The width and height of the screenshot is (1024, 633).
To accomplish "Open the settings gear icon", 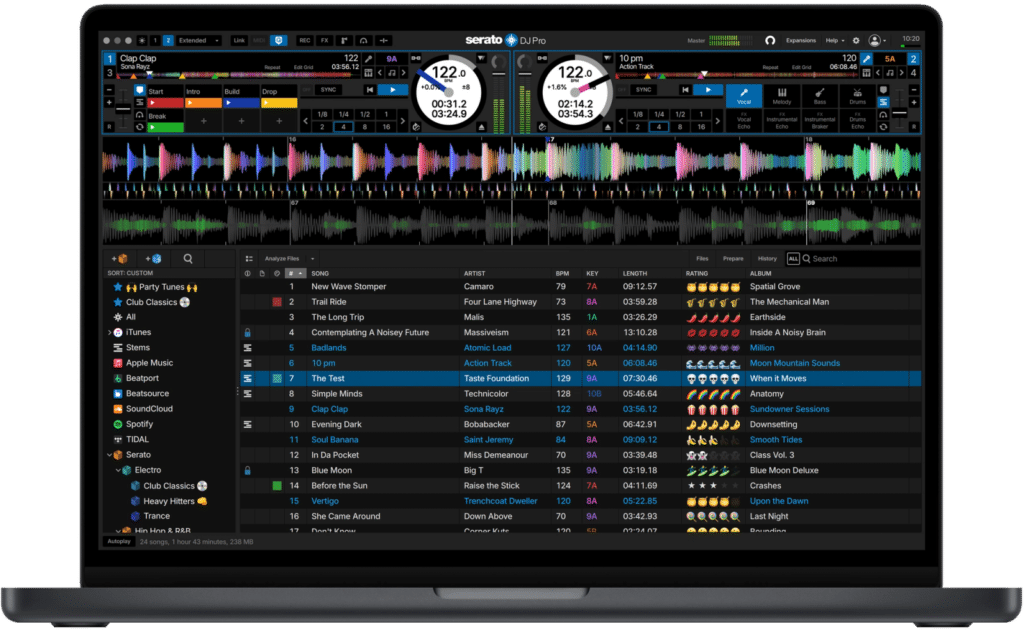I will pyautogui.click(x=856, y=41).
